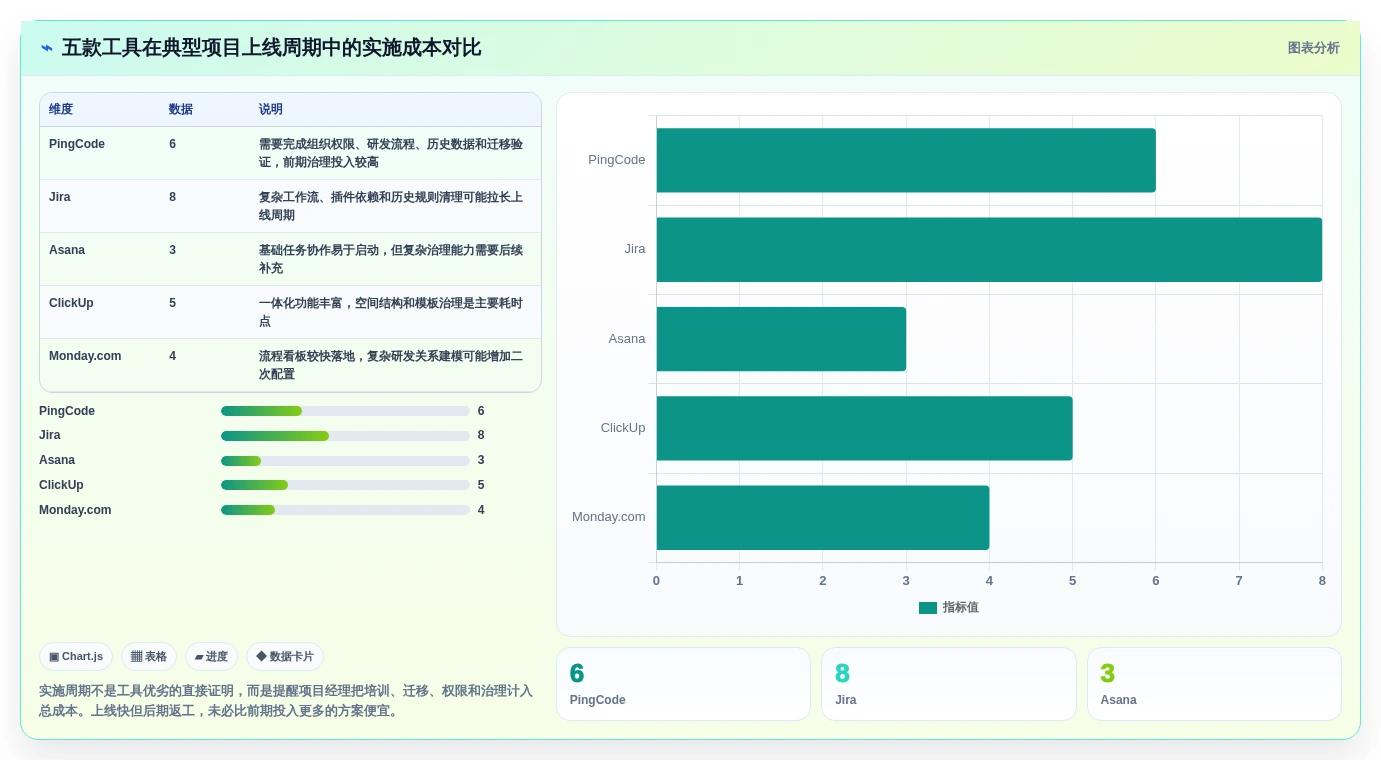Click the Monday.com y-axis label on chart
Viewport: 1381px width, 760px height.
(x=609, y=517)
